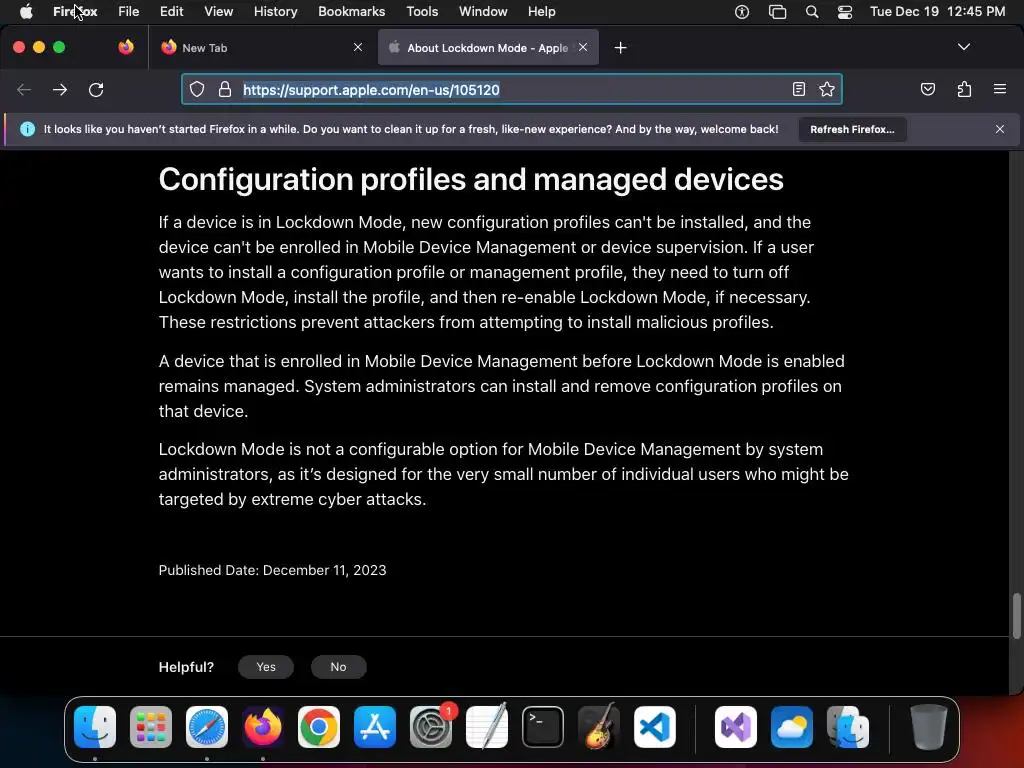
Task: Focus the support.apple.com URL field
Action: pos(511,89)
